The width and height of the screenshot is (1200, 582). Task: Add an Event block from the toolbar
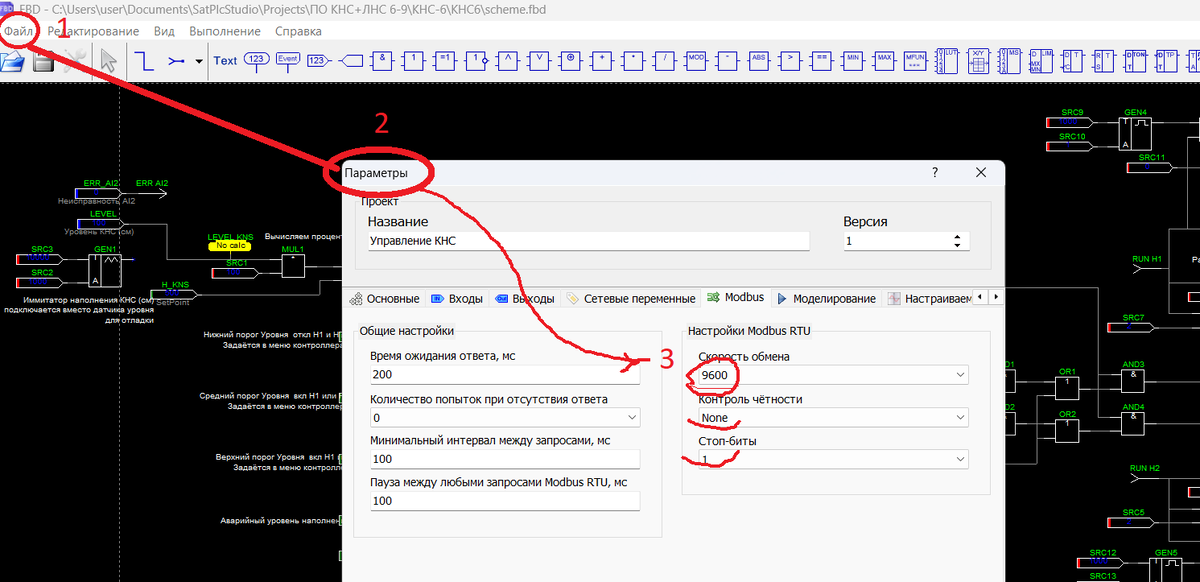point(288,60)
